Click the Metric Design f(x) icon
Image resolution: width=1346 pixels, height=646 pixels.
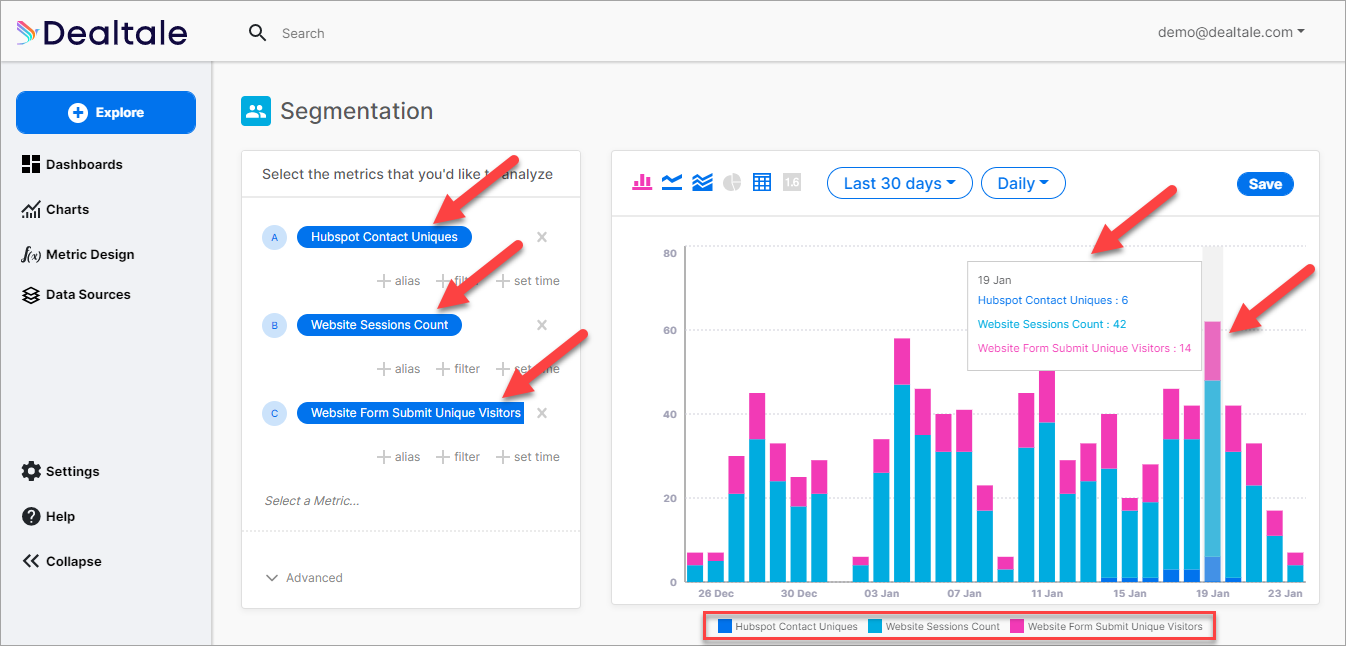pos(31,254)
